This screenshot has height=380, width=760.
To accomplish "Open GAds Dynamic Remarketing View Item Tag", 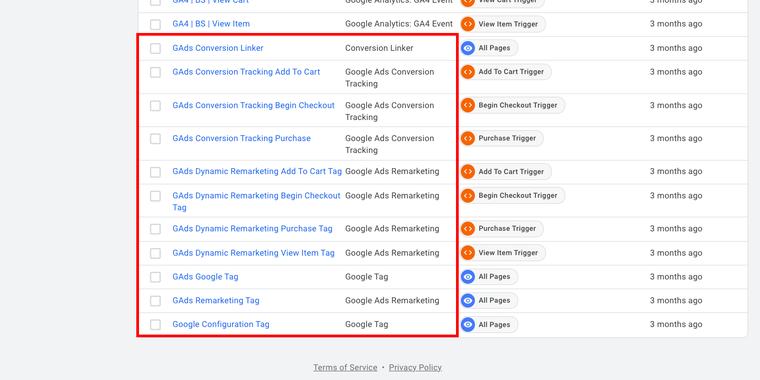I will coord(253,253).
